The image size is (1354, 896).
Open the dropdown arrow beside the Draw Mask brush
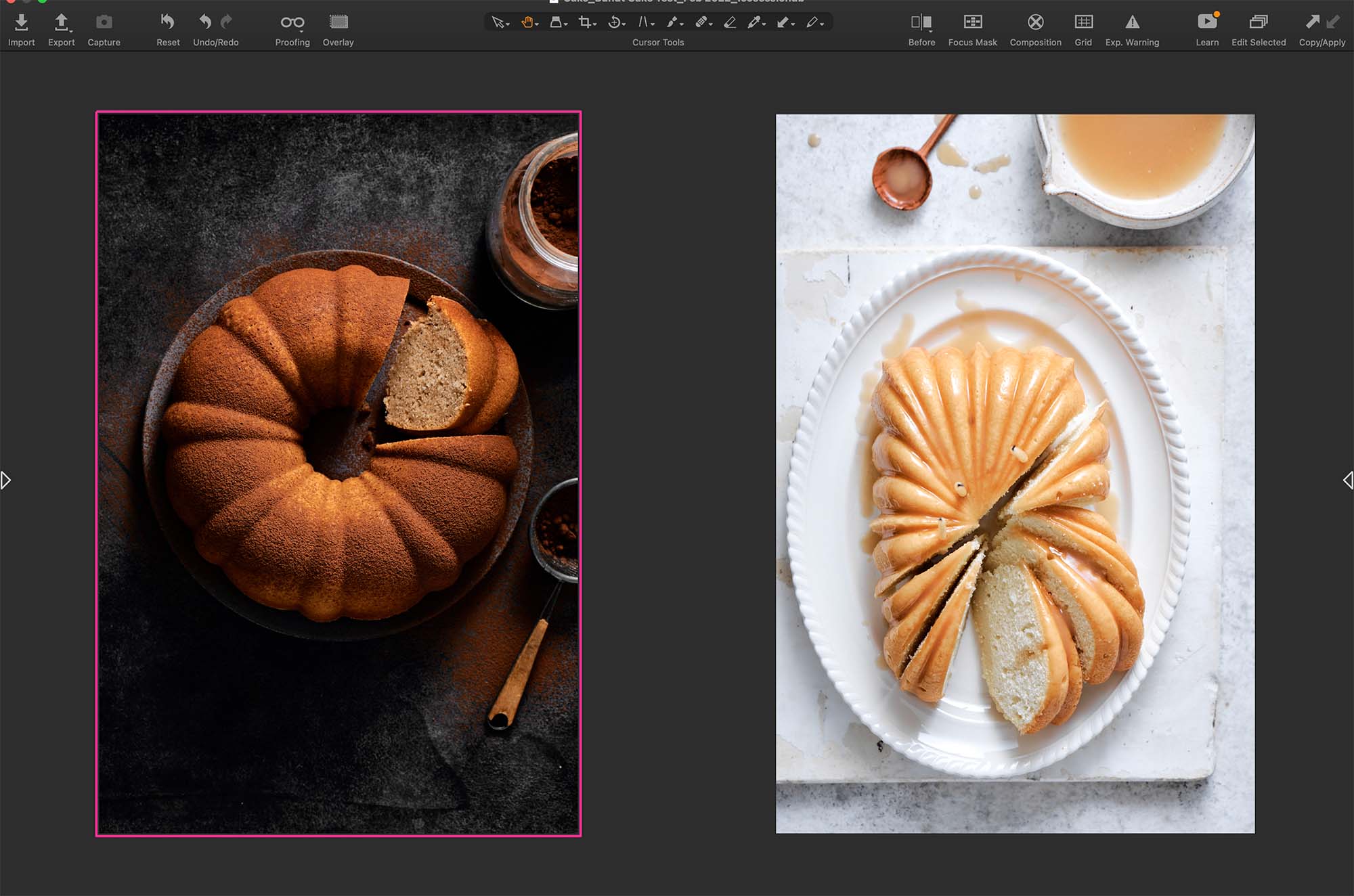click(682, 25)
